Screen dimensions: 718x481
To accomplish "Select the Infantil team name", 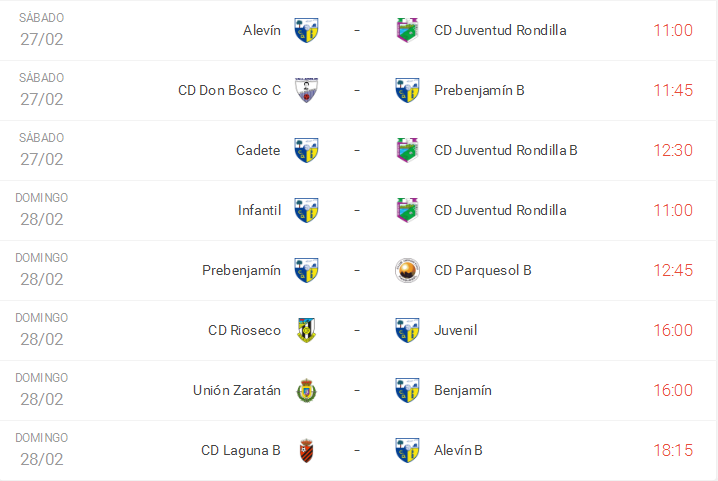I will point(259,210).
